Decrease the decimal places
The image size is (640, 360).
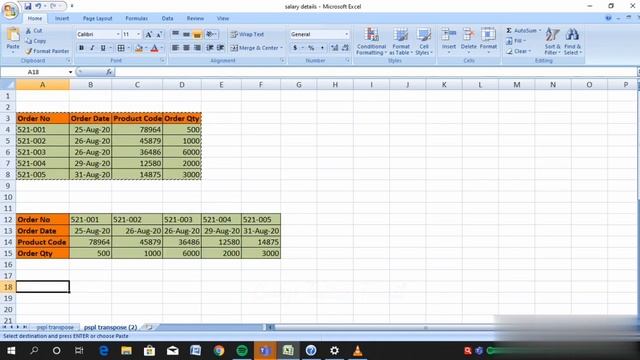tap(345, 48)
